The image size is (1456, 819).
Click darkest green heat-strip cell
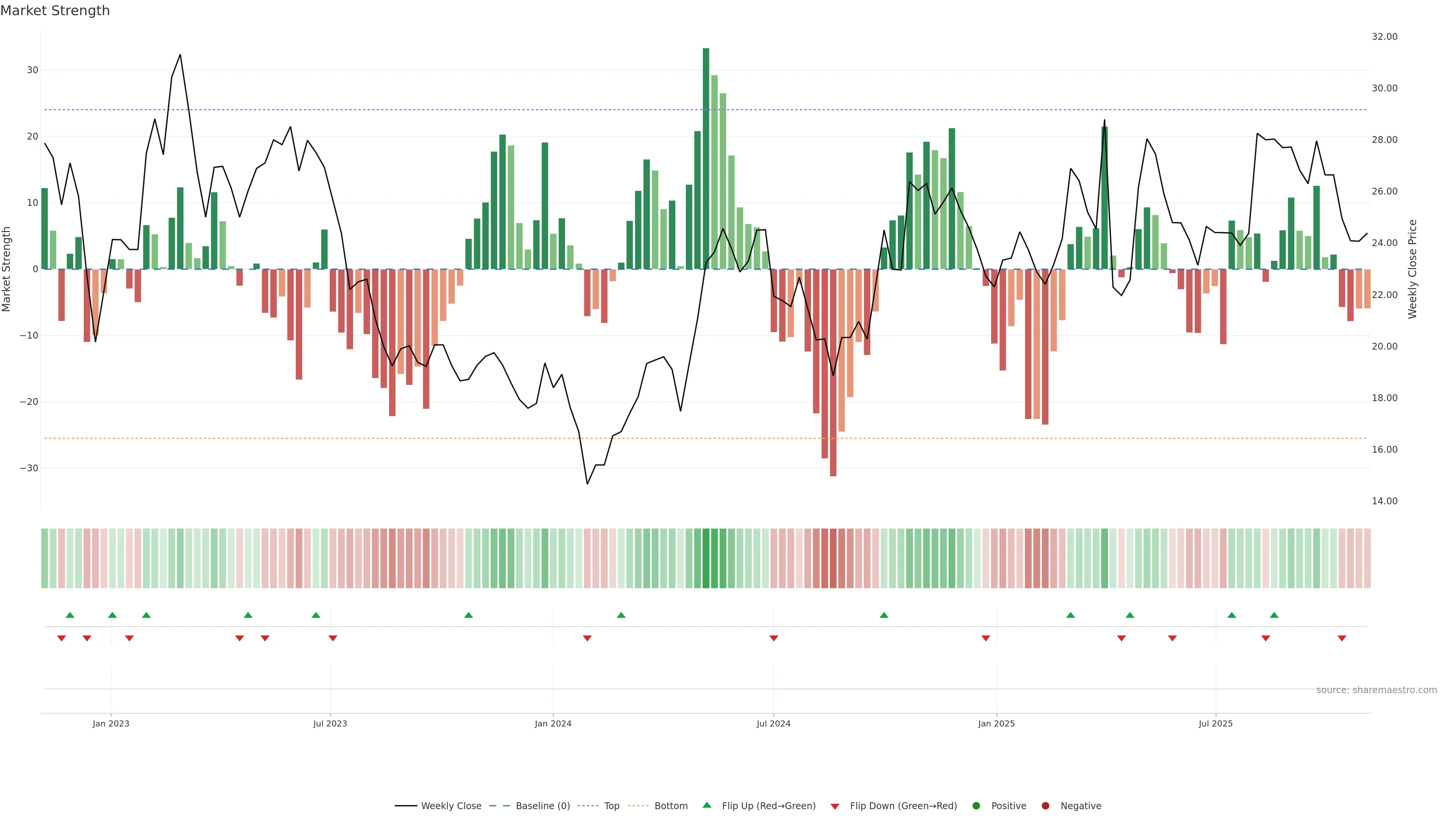(706, 559)
